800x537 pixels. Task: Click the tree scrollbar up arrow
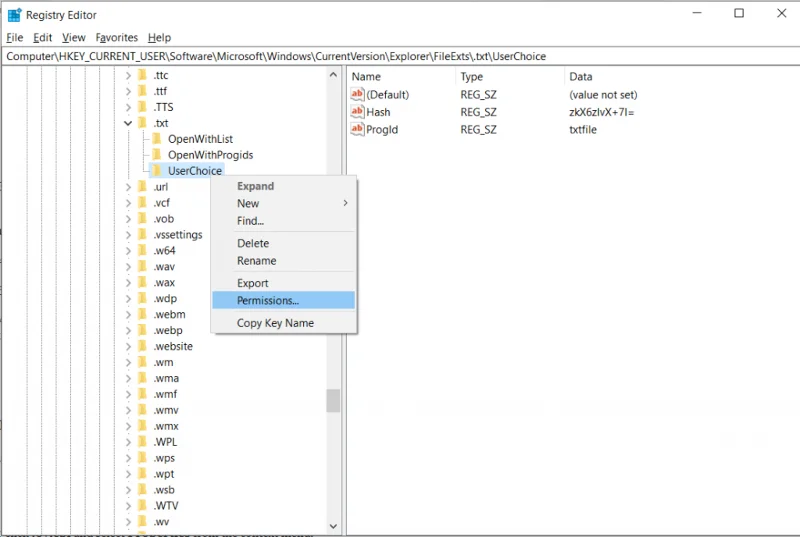[x=333, y=75]
